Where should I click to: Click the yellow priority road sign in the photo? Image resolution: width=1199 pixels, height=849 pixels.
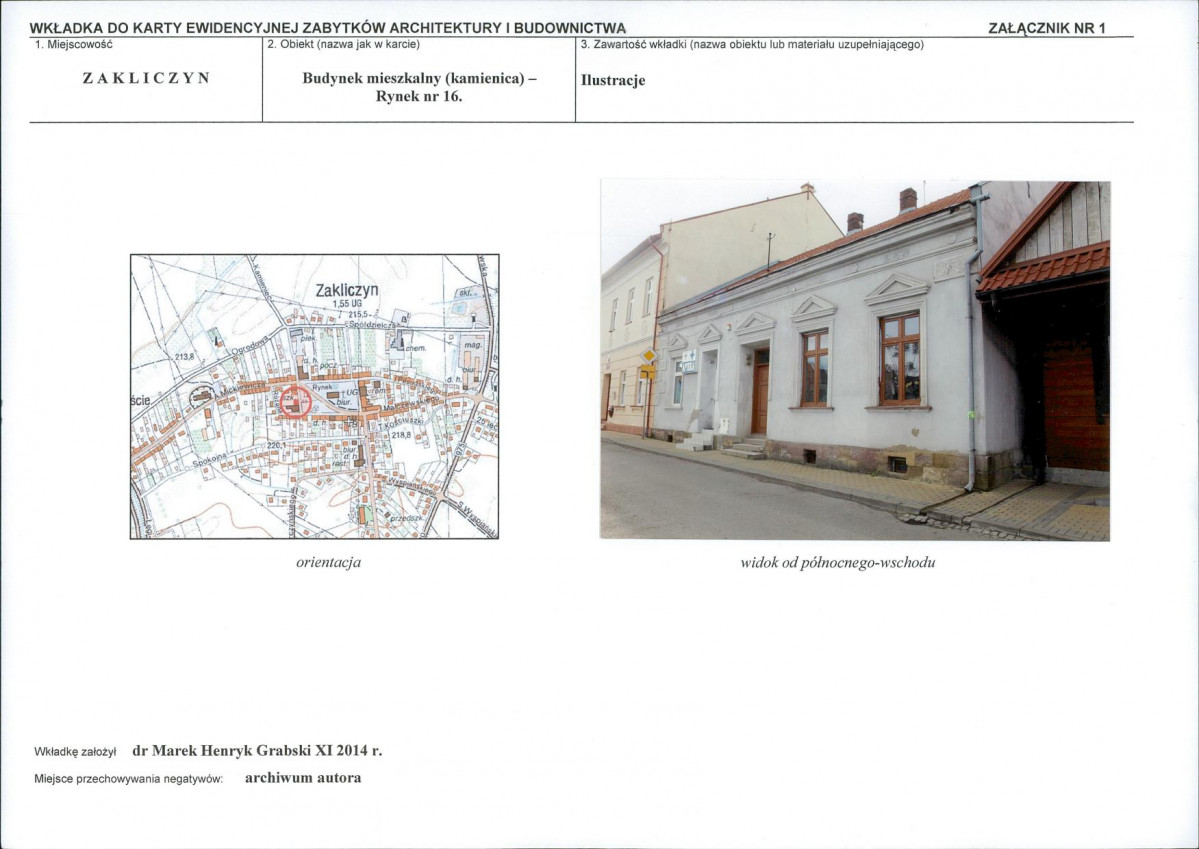coord(648,356)
